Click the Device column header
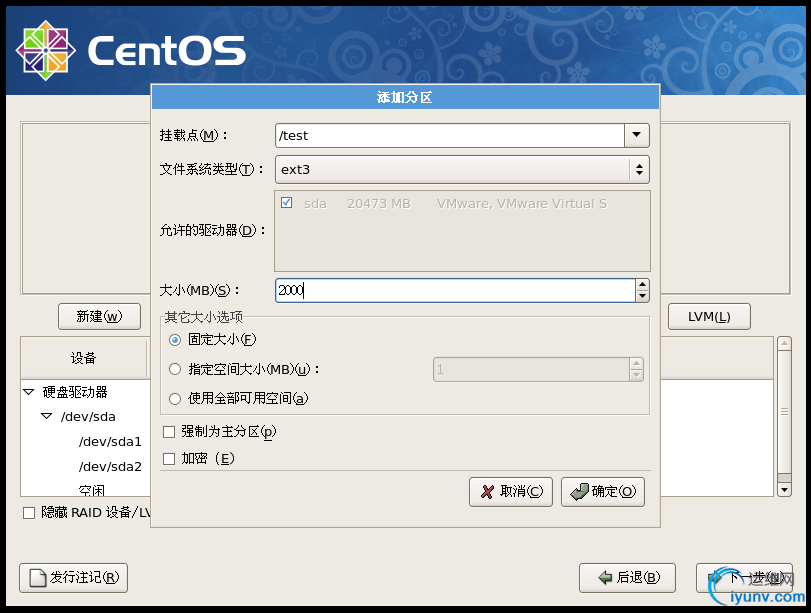Image resolution: width=811 pixels, height=613 pixels. 84,358
